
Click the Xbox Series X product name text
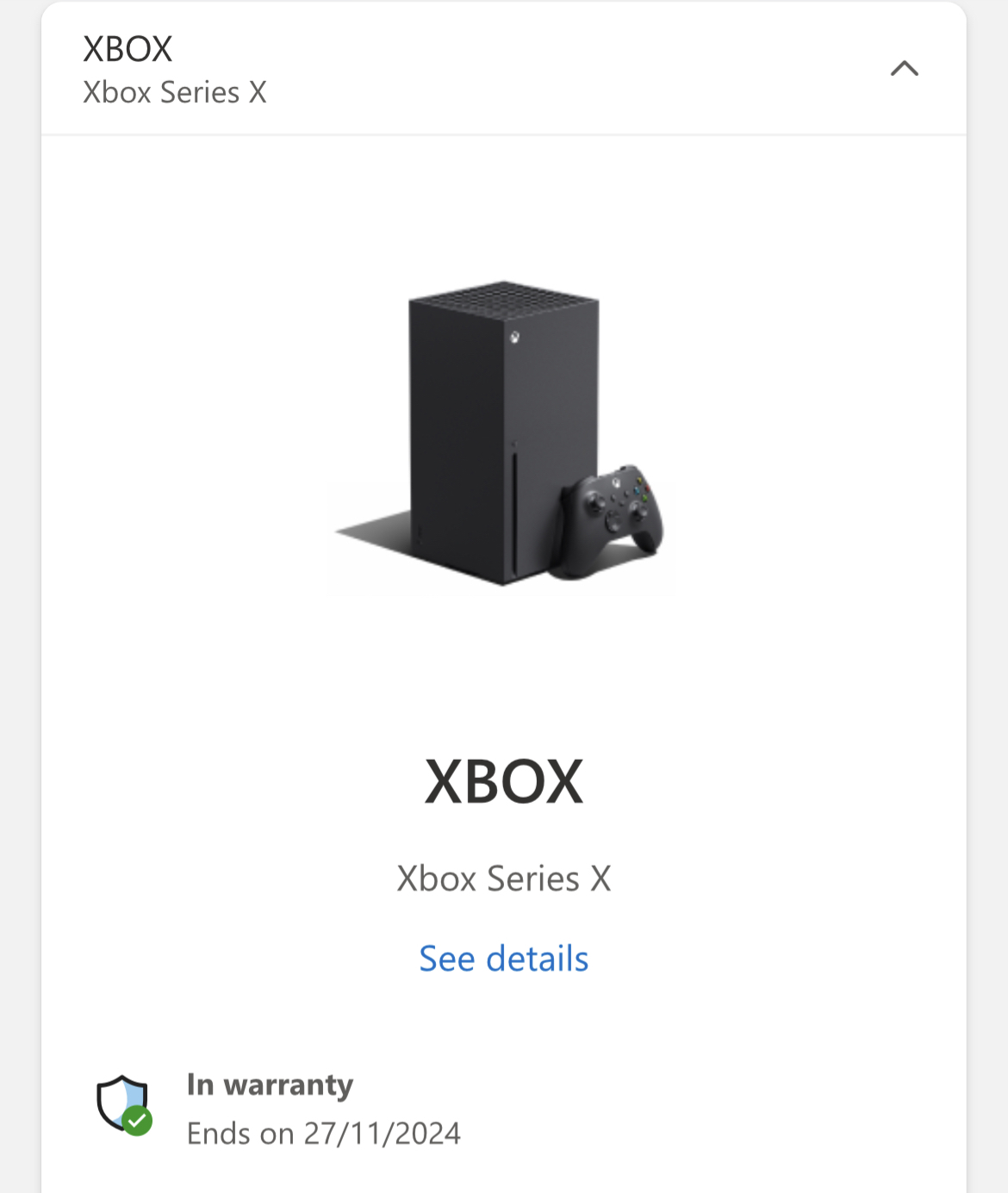[504, 879]
